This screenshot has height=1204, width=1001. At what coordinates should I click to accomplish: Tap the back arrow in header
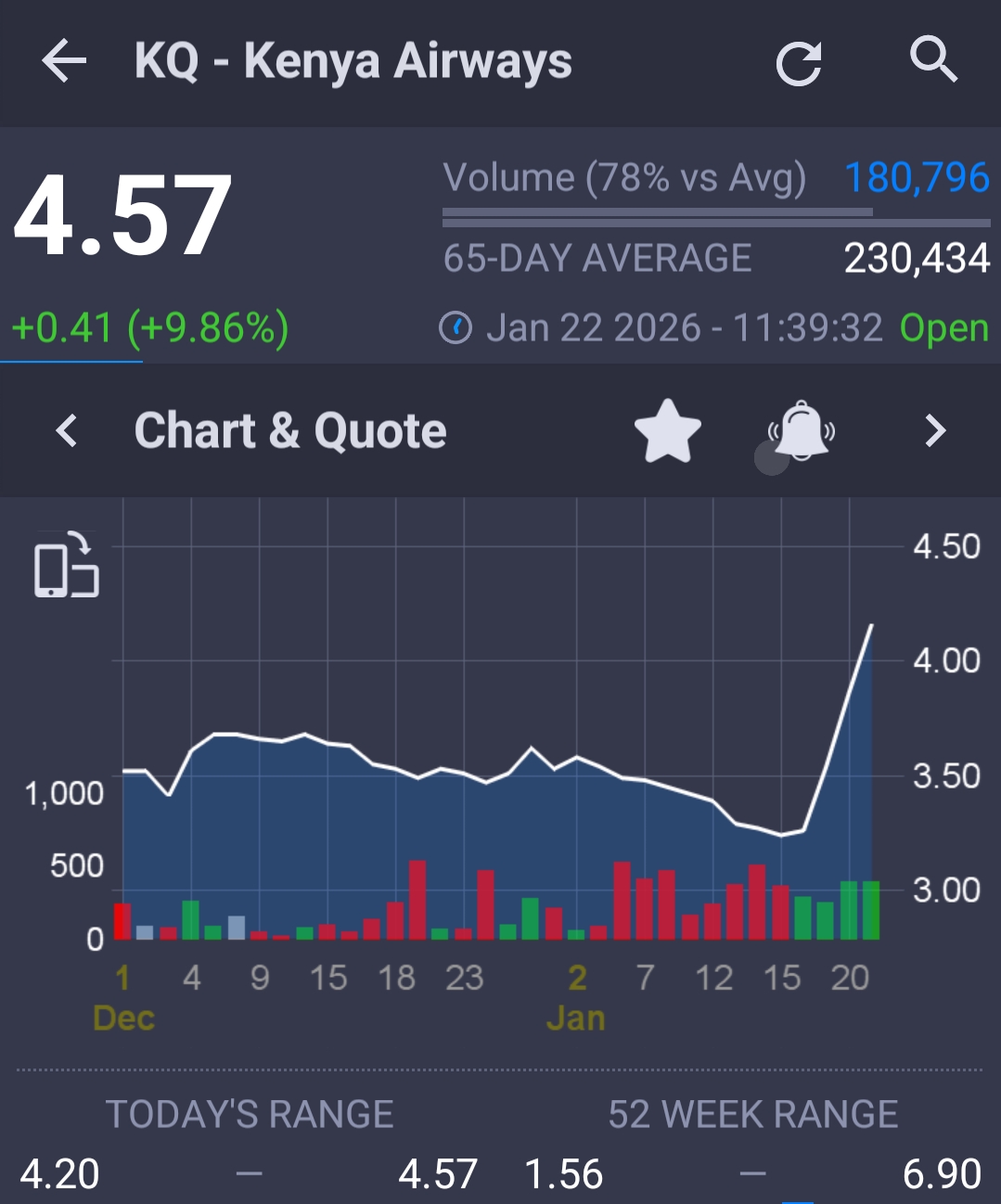point(63,62)
